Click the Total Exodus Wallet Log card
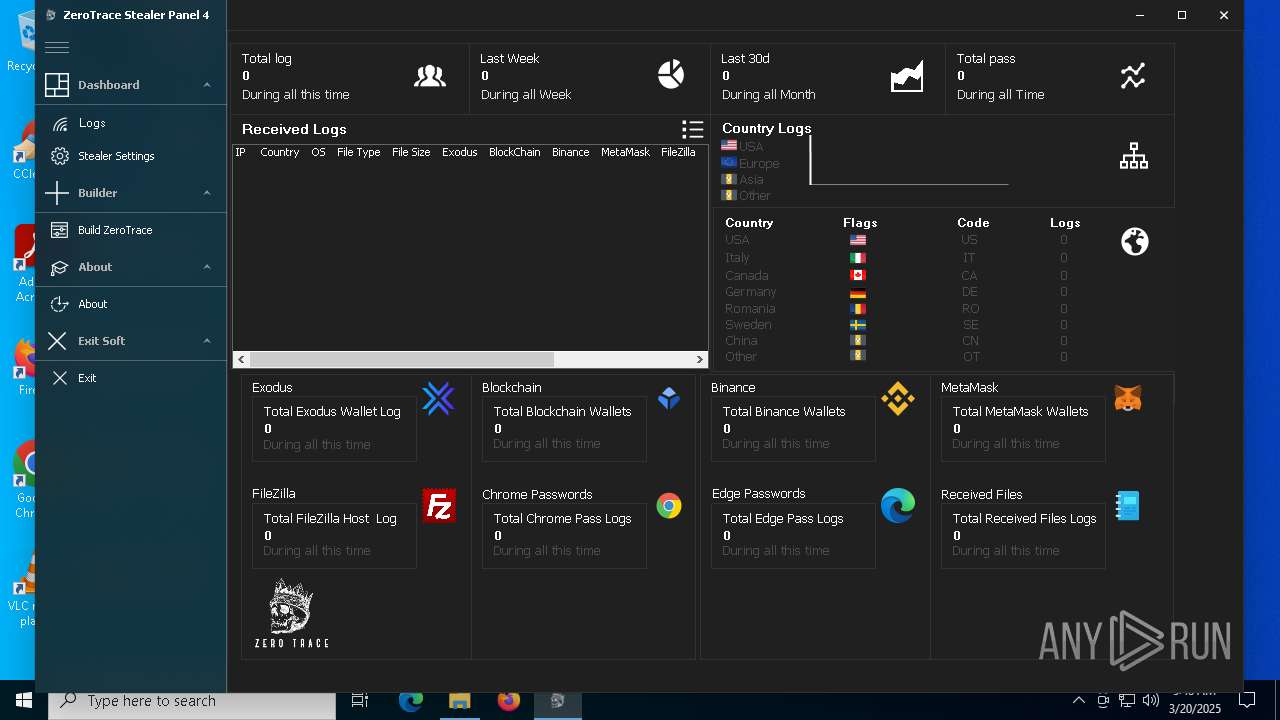This screenshot has height=720, width=1280. coord(334,429)
